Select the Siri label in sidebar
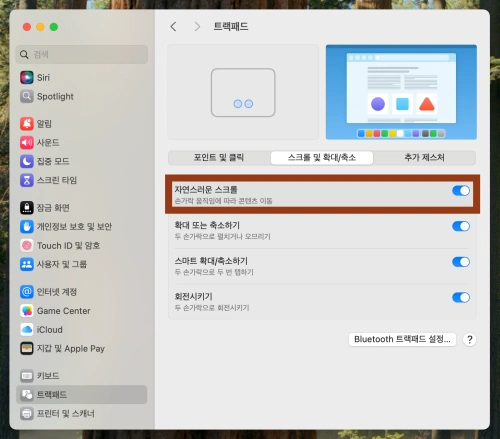Viewport: 500px width, 439px height. (43, 78)
